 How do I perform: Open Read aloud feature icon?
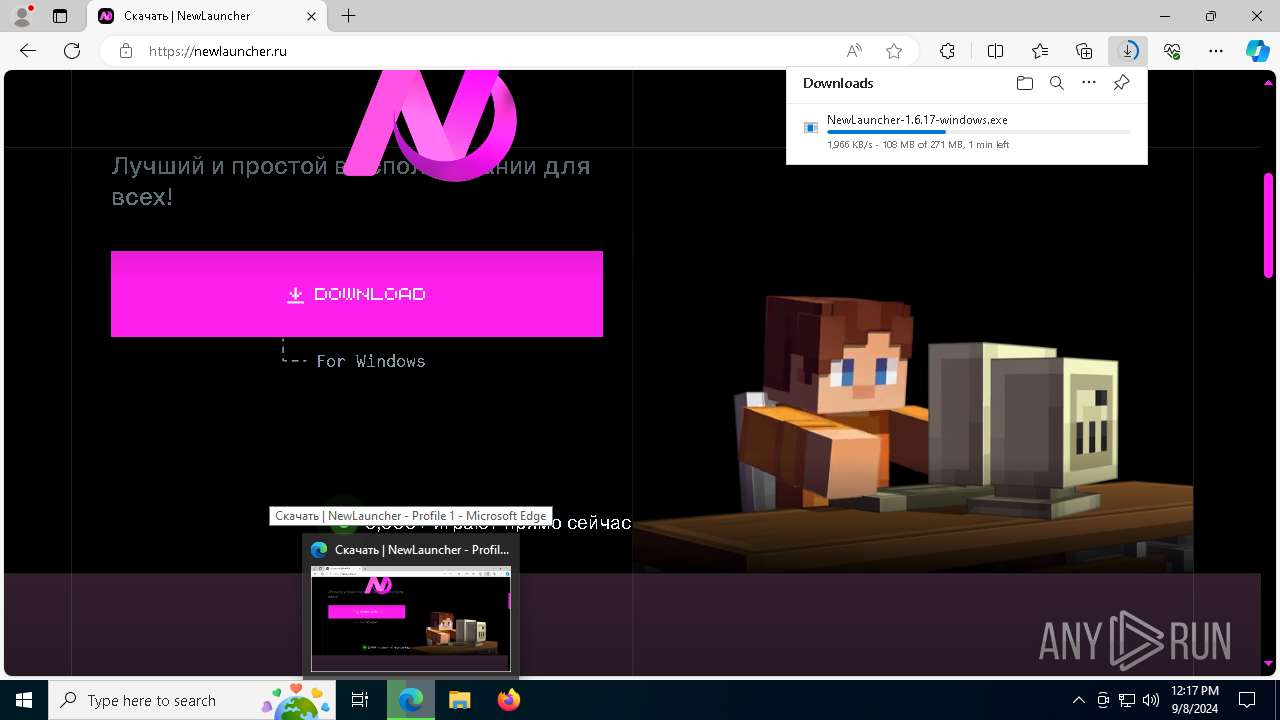[854, 51]
